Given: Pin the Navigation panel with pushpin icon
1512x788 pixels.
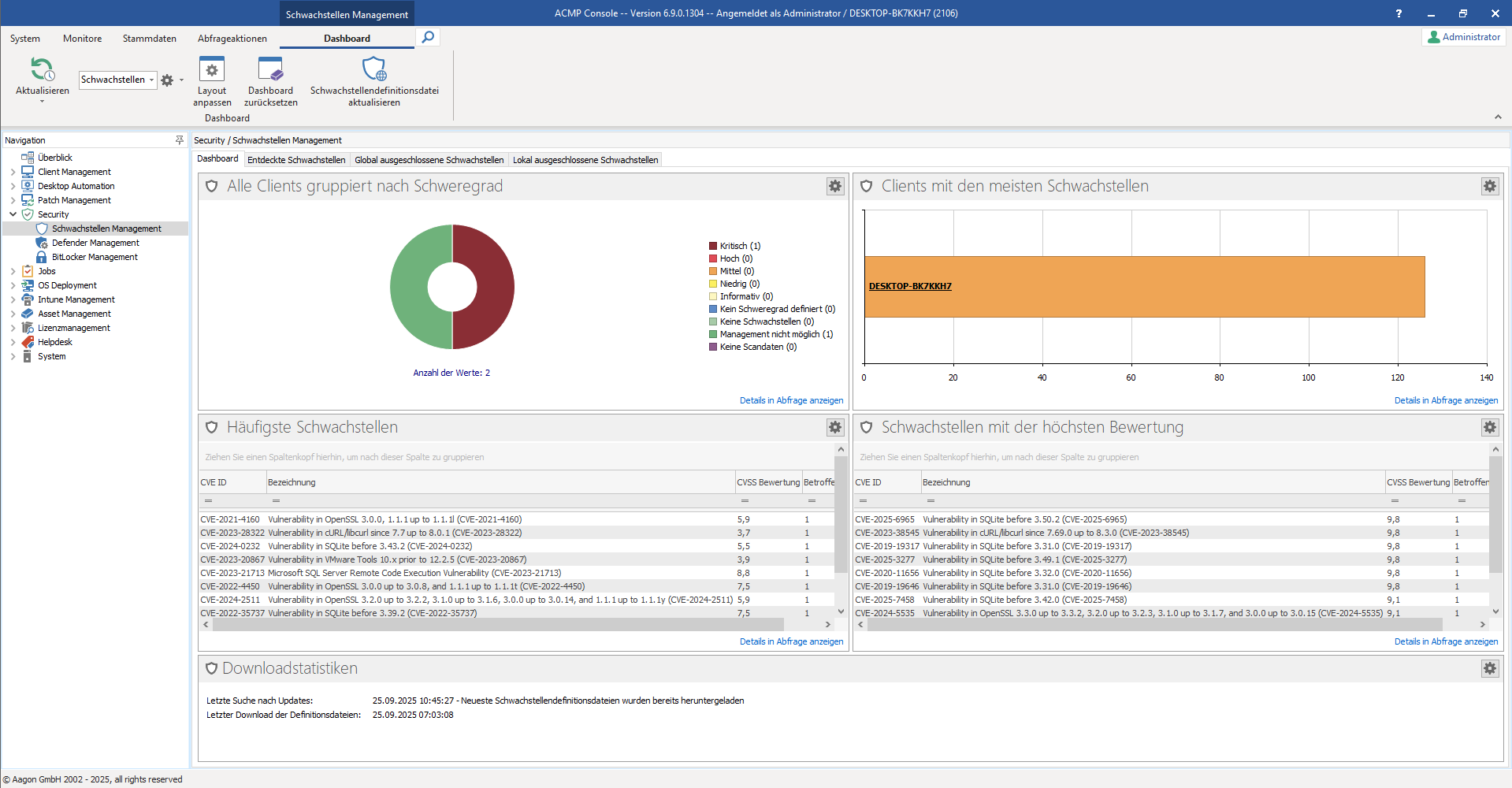Looking at the screenshot, I should click(x=180, y=140).
